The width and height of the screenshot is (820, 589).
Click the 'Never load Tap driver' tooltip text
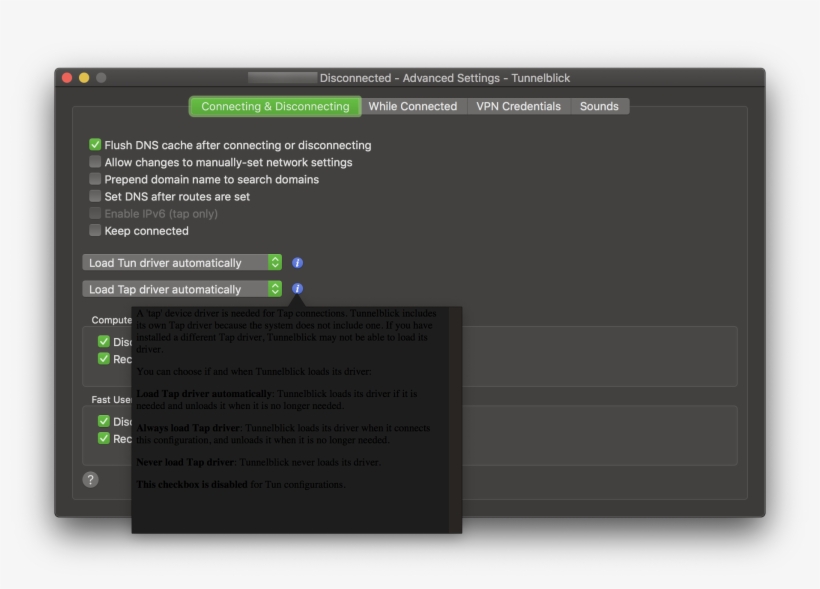coord(185,462)
